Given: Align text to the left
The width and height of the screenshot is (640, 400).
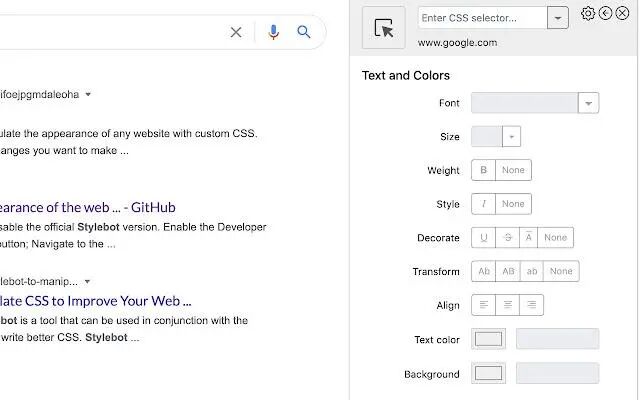Looking at the screenshot, I should pos(484,305).
